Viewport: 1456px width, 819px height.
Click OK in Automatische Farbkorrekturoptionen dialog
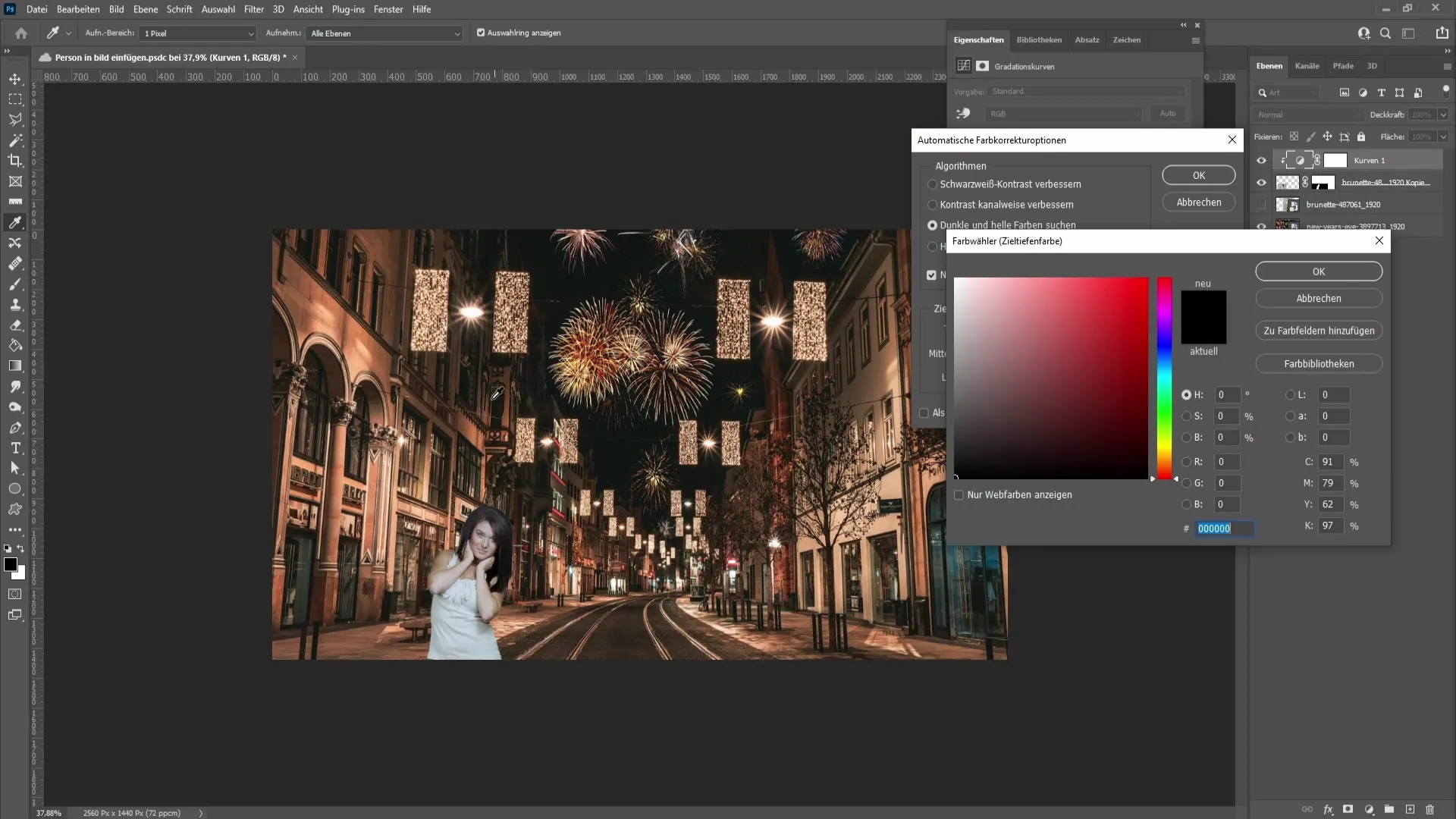[x=1199, y=175]
